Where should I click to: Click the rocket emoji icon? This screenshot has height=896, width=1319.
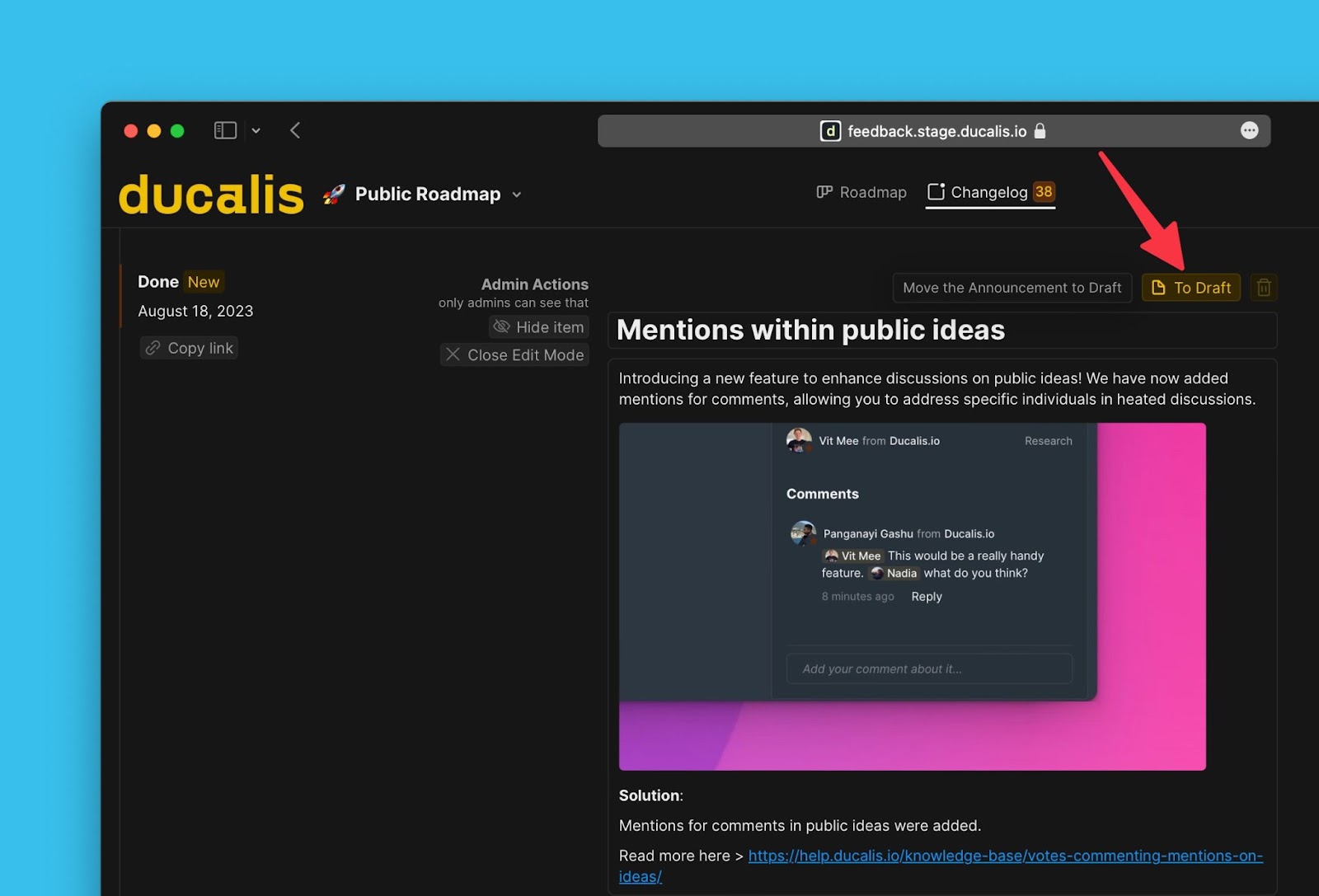334,195
